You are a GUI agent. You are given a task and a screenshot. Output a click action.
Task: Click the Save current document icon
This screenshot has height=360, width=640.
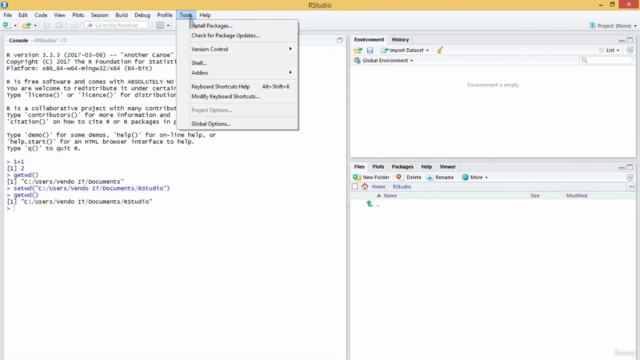(47, 25)
